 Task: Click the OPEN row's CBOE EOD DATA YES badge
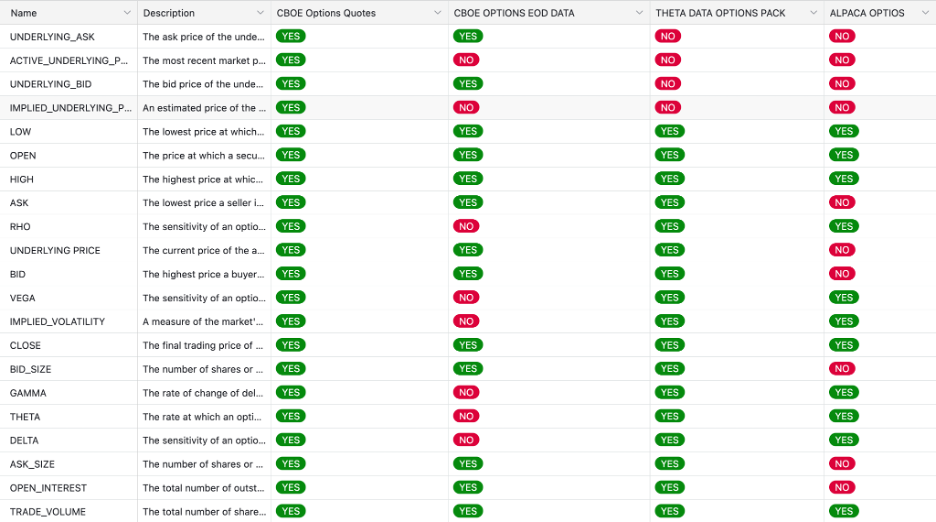[x=468, y=155]
